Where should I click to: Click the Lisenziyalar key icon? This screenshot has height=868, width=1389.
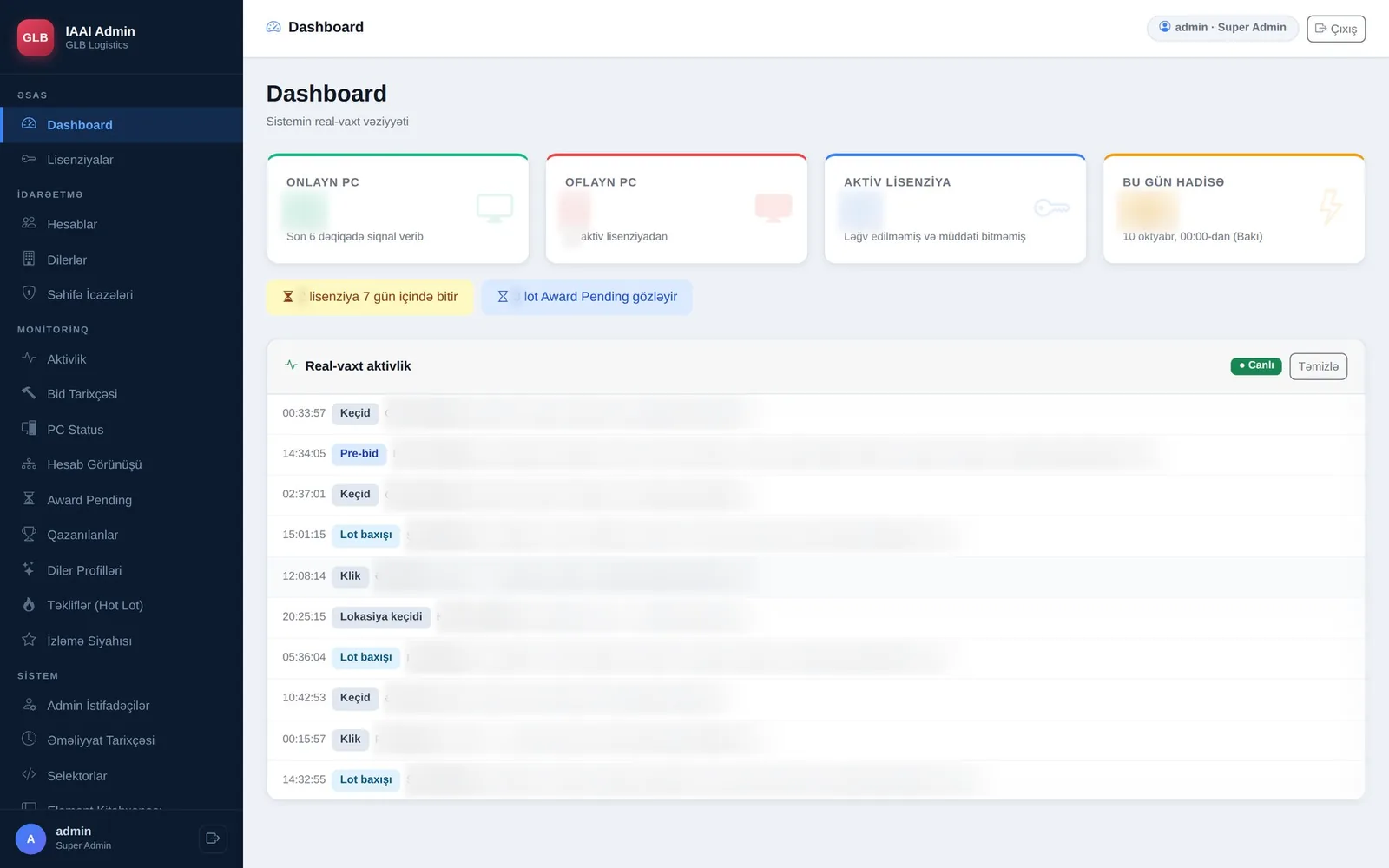click(29, 159)
